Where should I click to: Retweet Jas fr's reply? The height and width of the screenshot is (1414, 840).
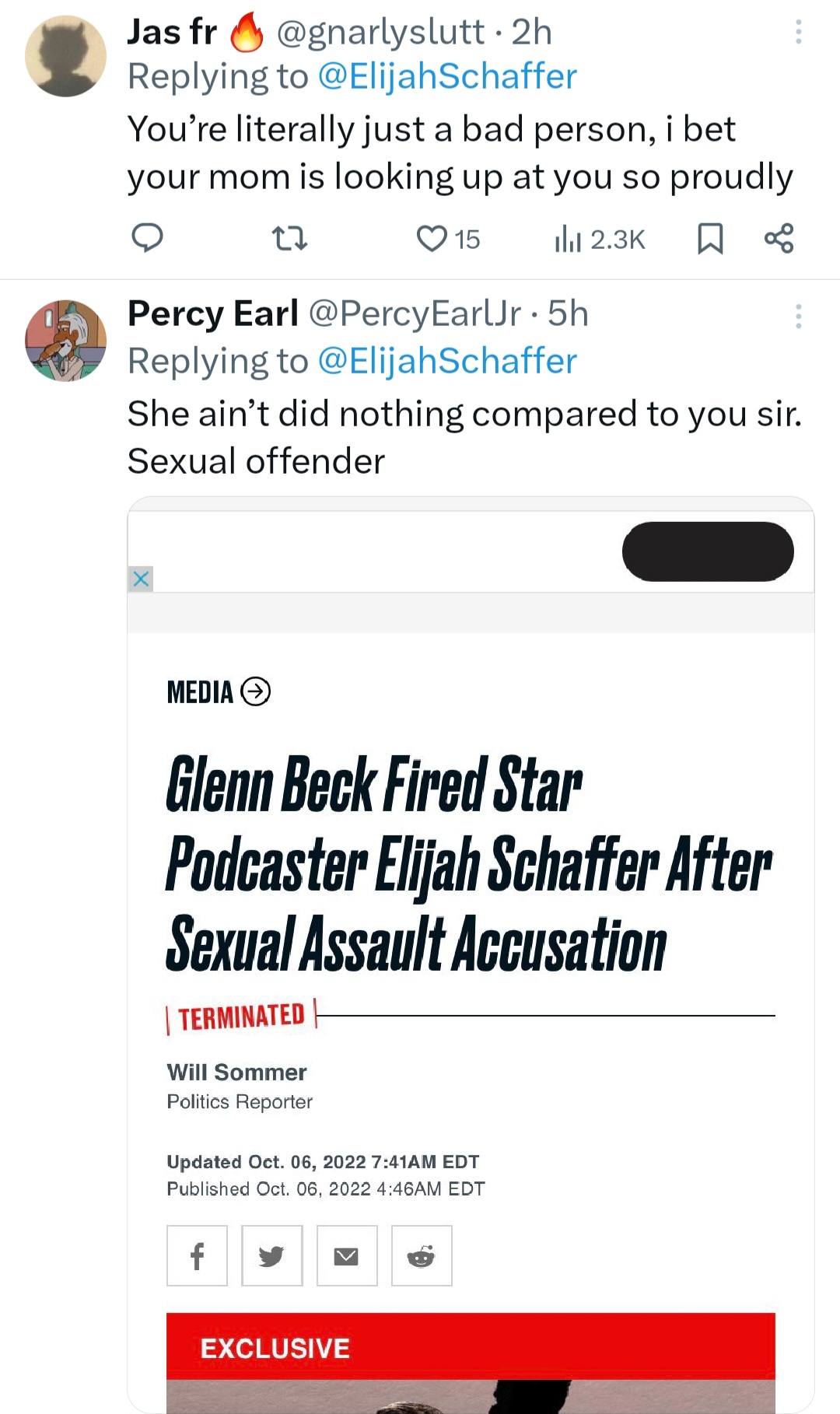(x=289, y=238)
